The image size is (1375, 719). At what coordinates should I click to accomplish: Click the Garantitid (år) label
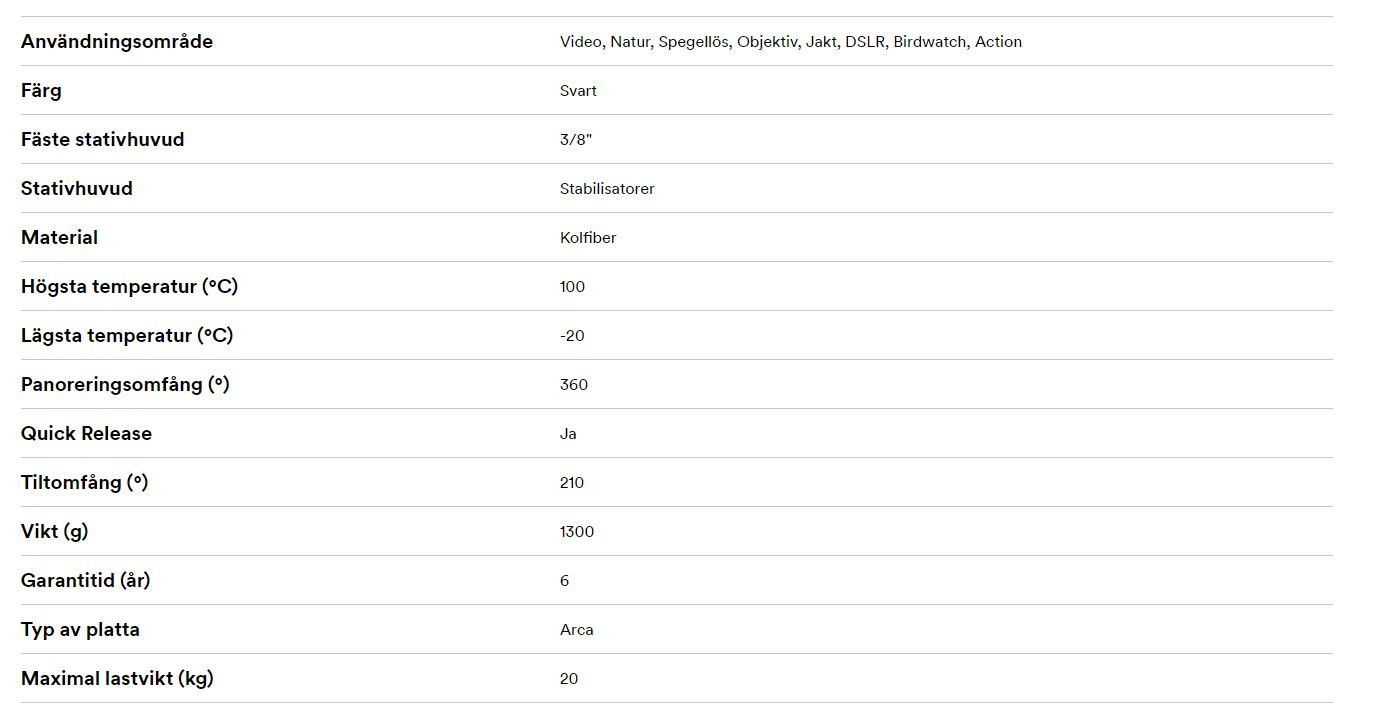86,581
